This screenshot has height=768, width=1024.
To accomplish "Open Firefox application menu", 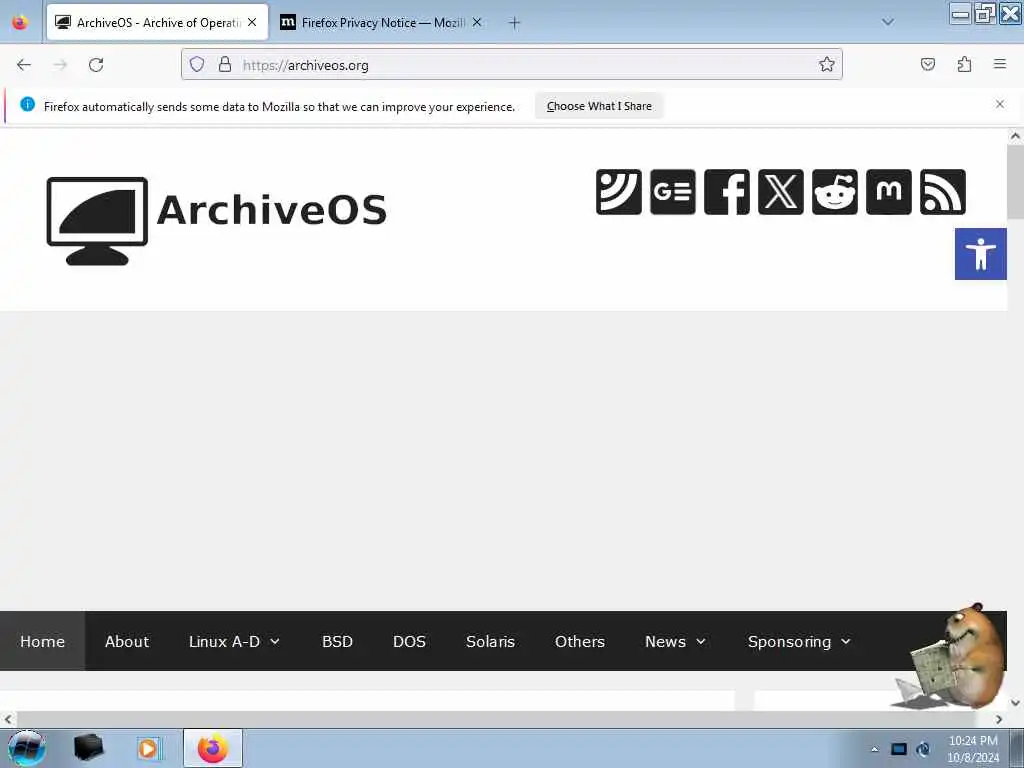I will point(1000,64).
